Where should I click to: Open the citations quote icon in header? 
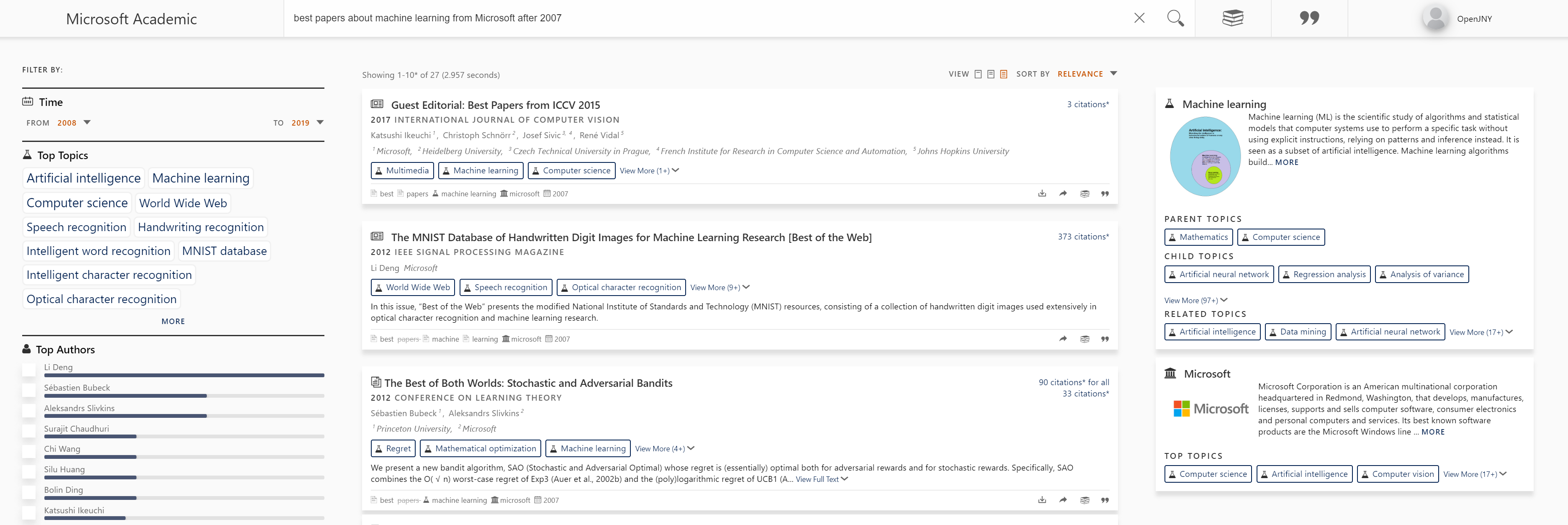[1309, 18]
